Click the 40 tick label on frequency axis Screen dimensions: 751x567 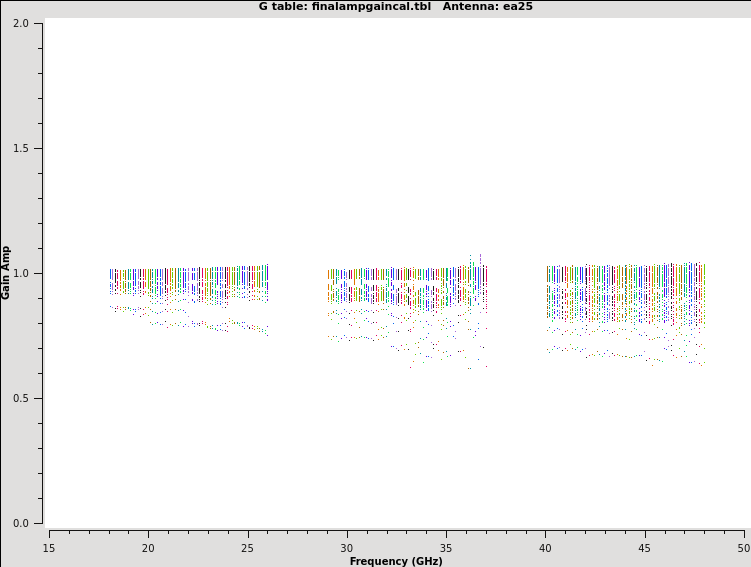[545, 547]
